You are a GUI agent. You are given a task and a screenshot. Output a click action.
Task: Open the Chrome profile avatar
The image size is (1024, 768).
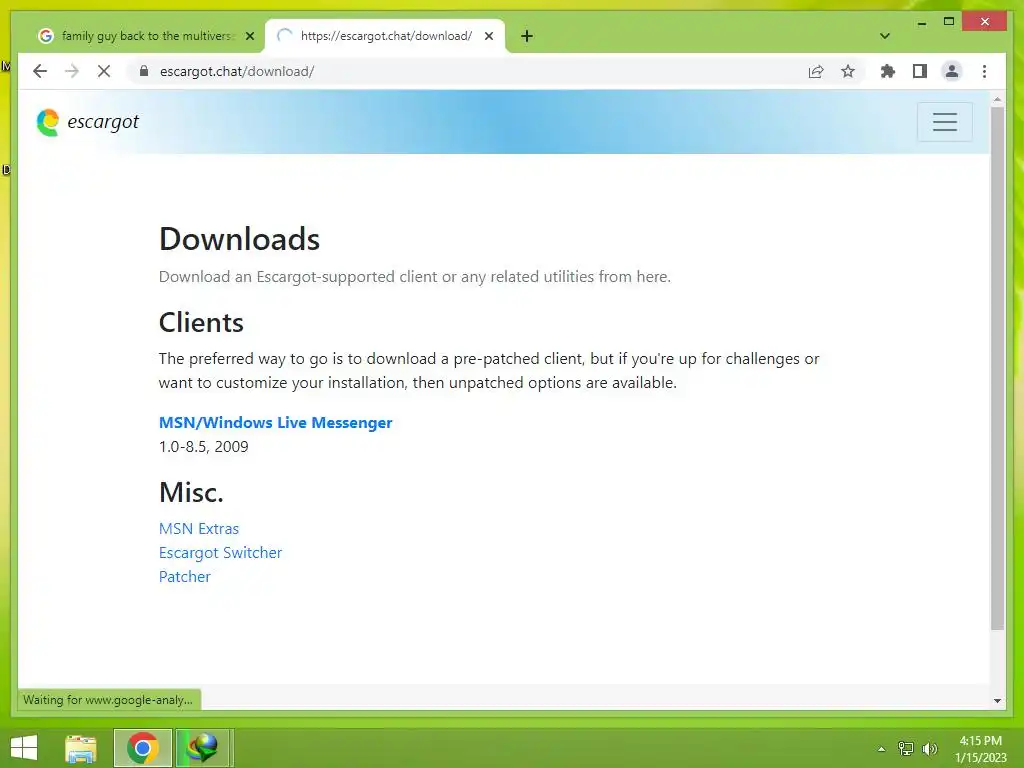(x=952, y=71)
